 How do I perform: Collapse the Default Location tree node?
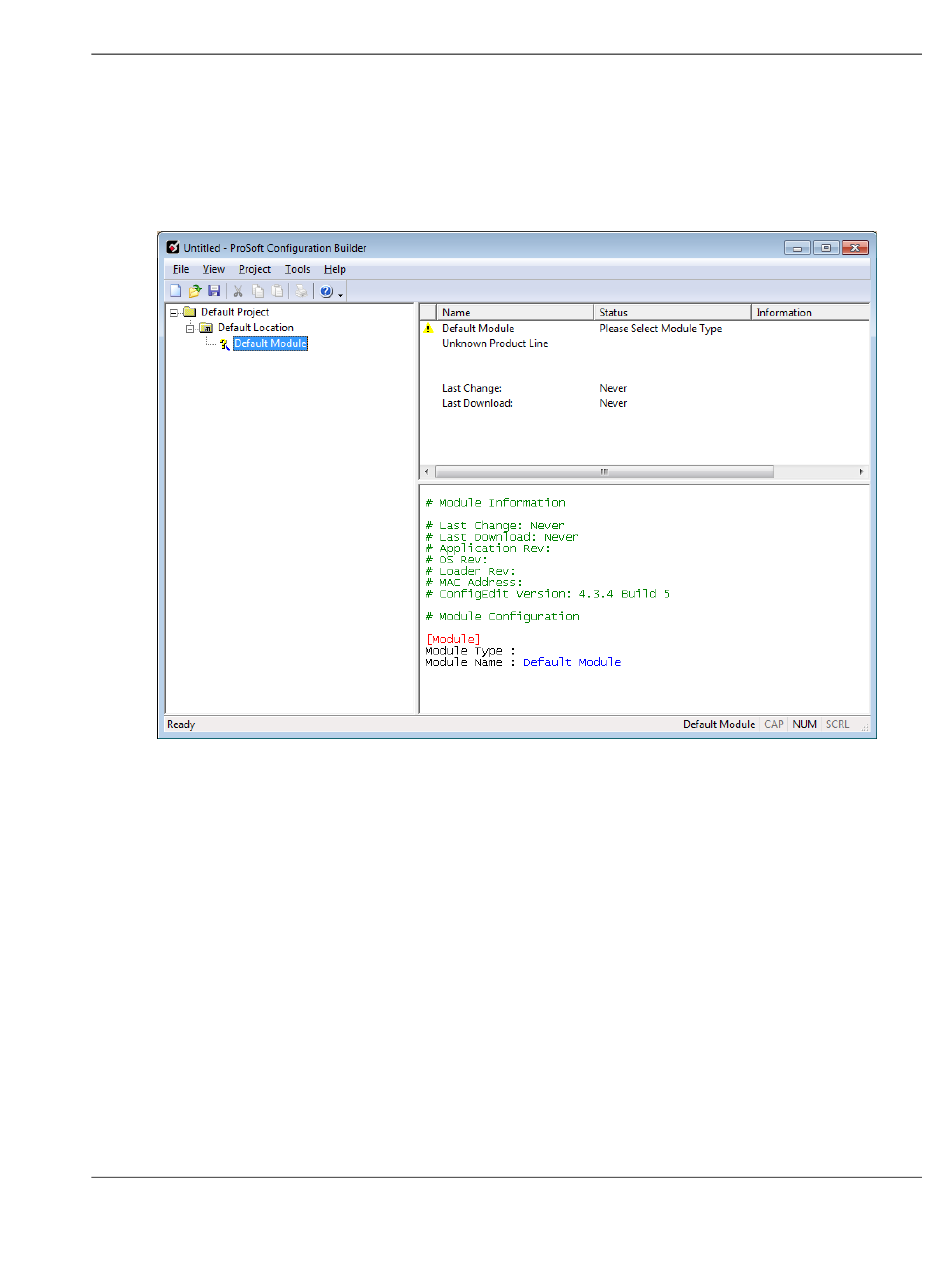190,328
